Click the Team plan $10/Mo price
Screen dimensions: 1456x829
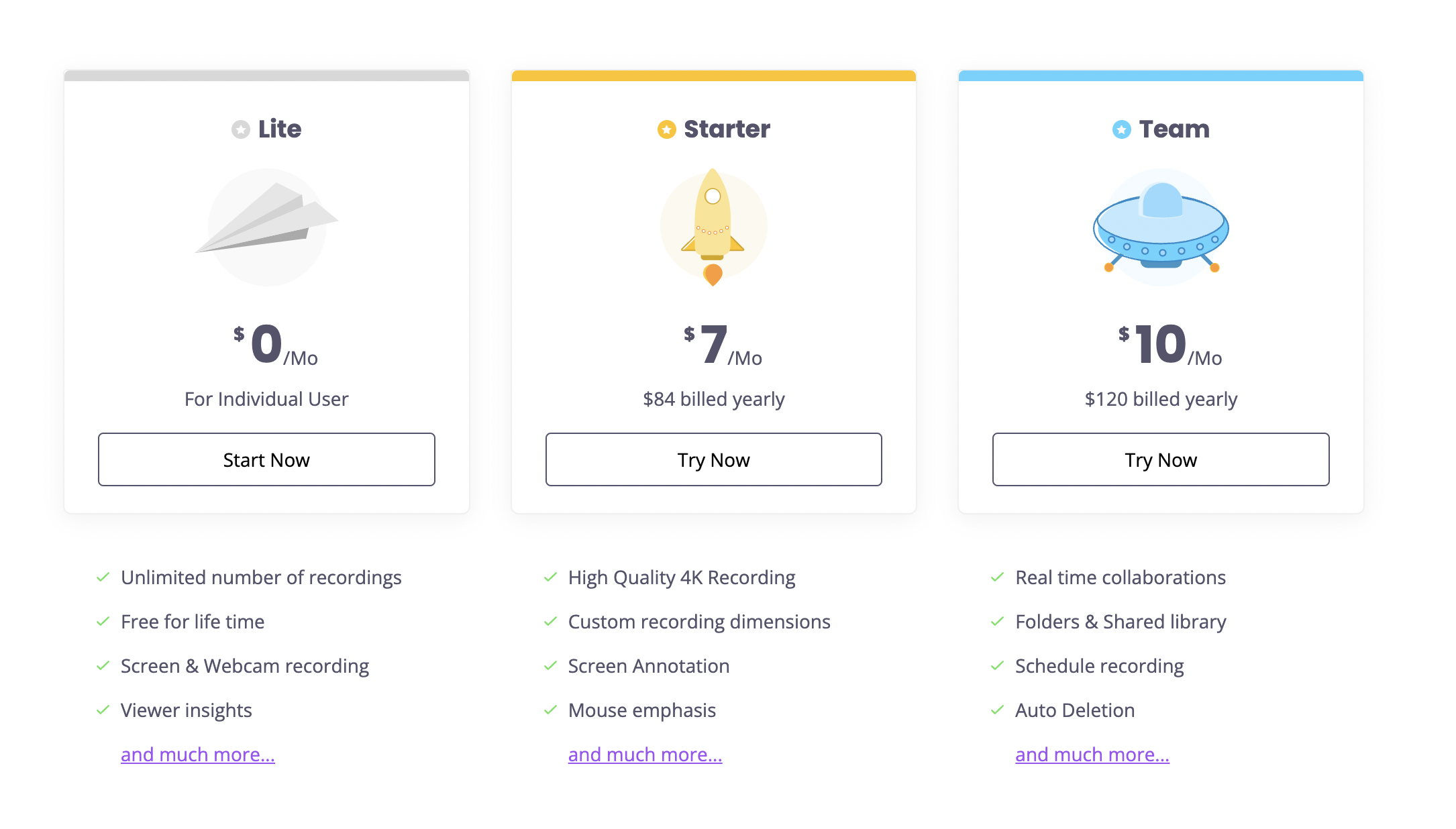coord(1169,345)
